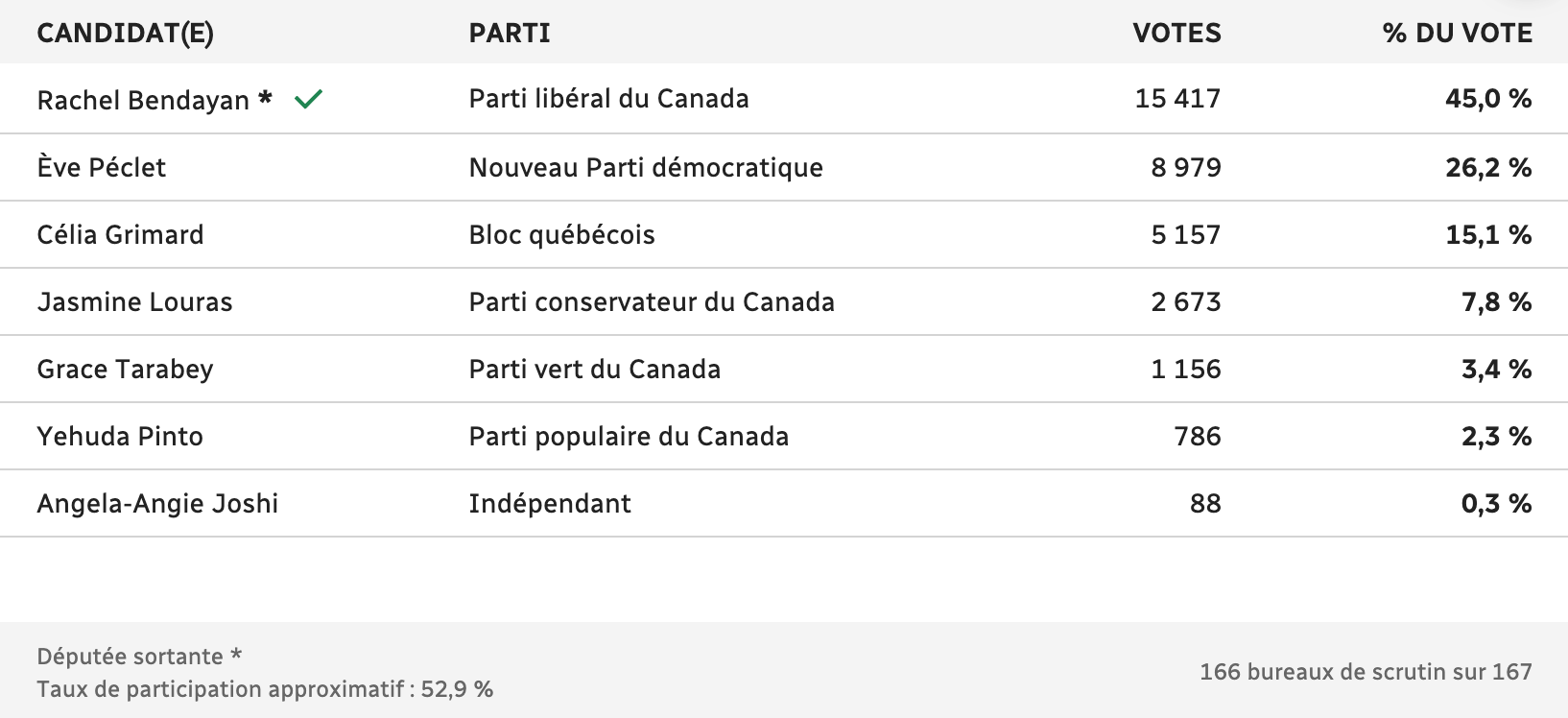Click the 15 417 votes value

[1177, 99]
